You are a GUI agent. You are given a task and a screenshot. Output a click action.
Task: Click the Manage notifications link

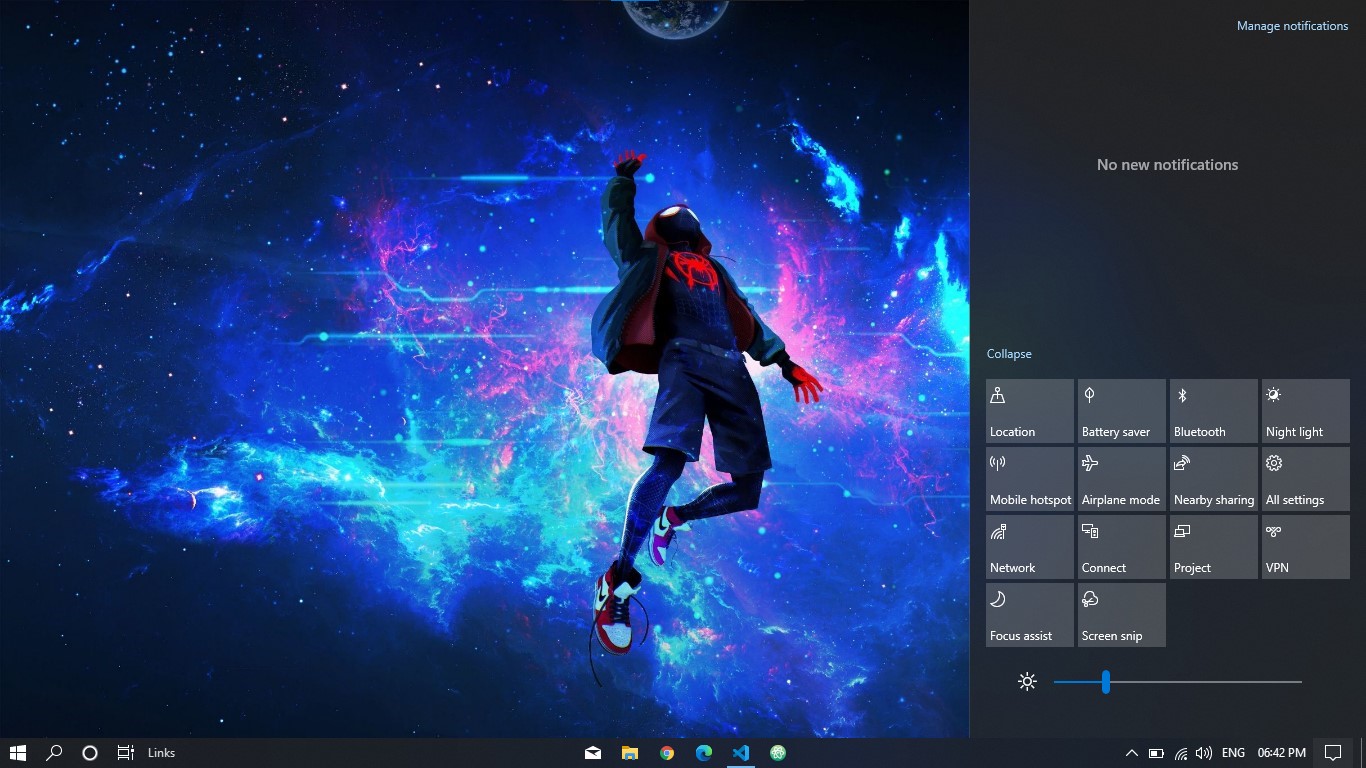click(1292, 26)
